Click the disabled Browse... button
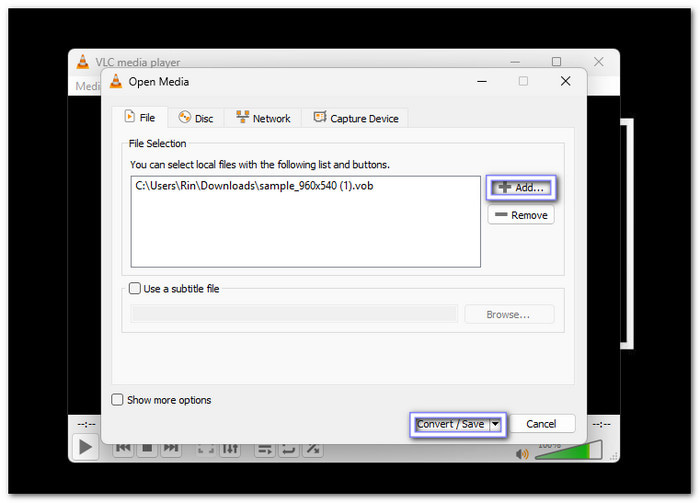Screen dimensions: 700x503 coord(508,315)
